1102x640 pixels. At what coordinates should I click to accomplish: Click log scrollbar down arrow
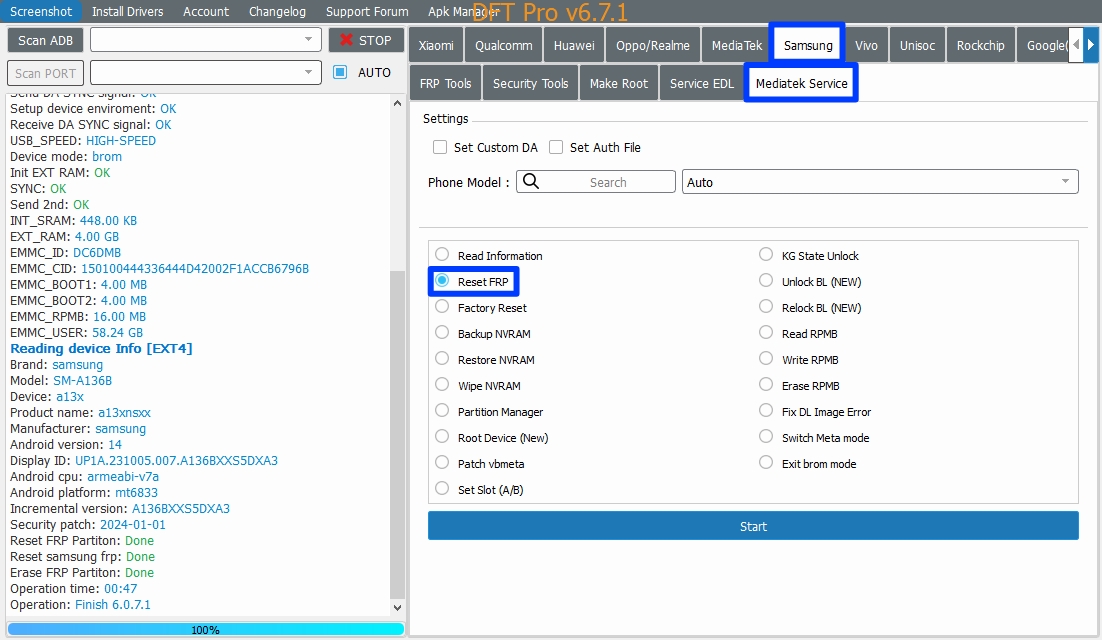[397, 608]
